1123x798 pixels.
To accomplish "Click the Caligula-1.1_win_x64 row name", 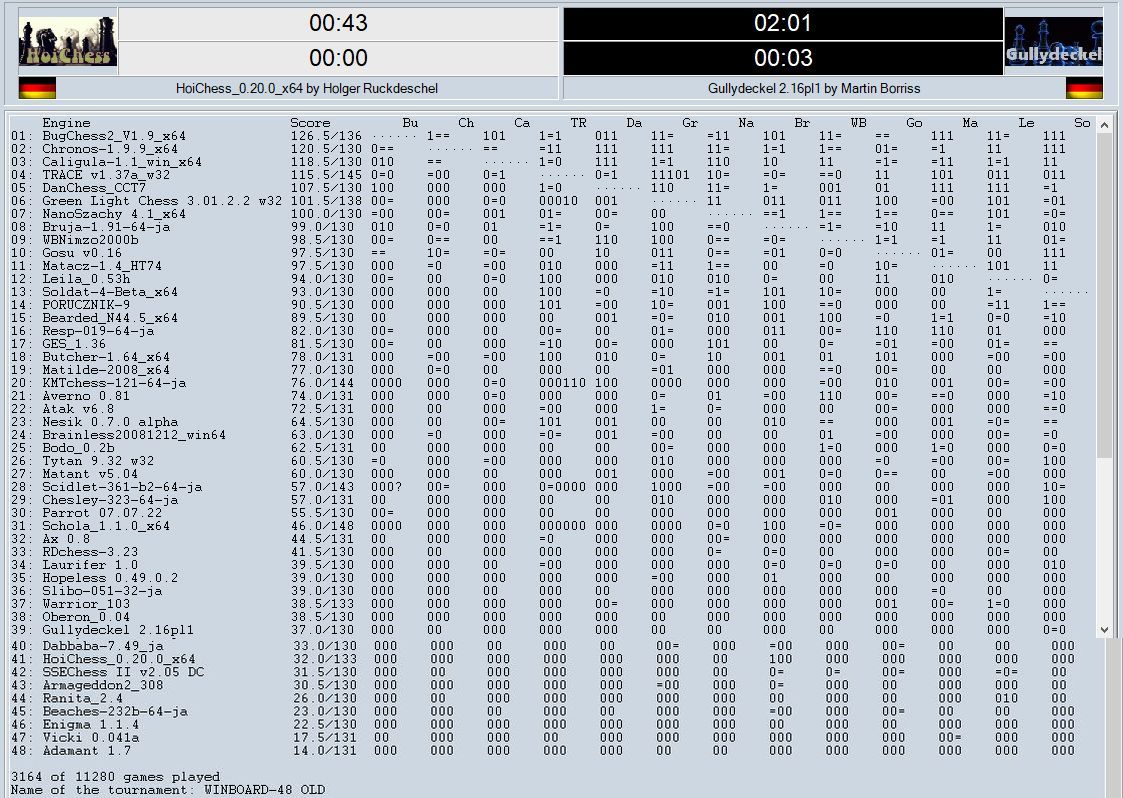I will (122, 162).
